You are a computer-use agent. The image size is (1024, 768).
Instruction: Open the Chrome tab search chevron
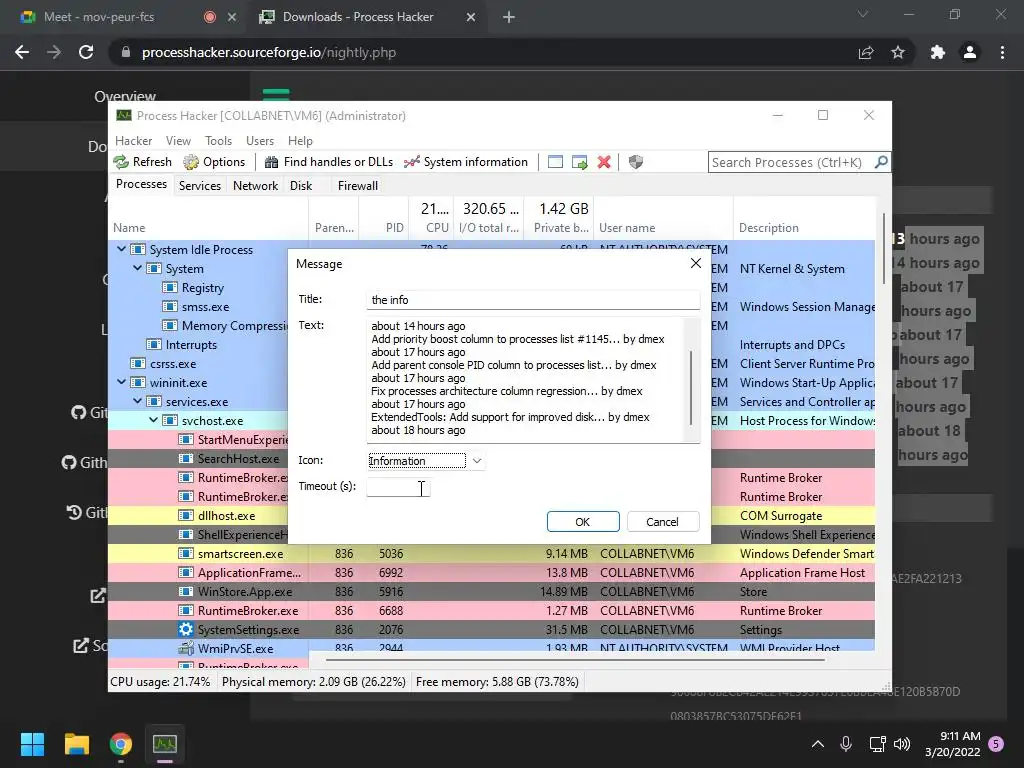pos(863,14)
